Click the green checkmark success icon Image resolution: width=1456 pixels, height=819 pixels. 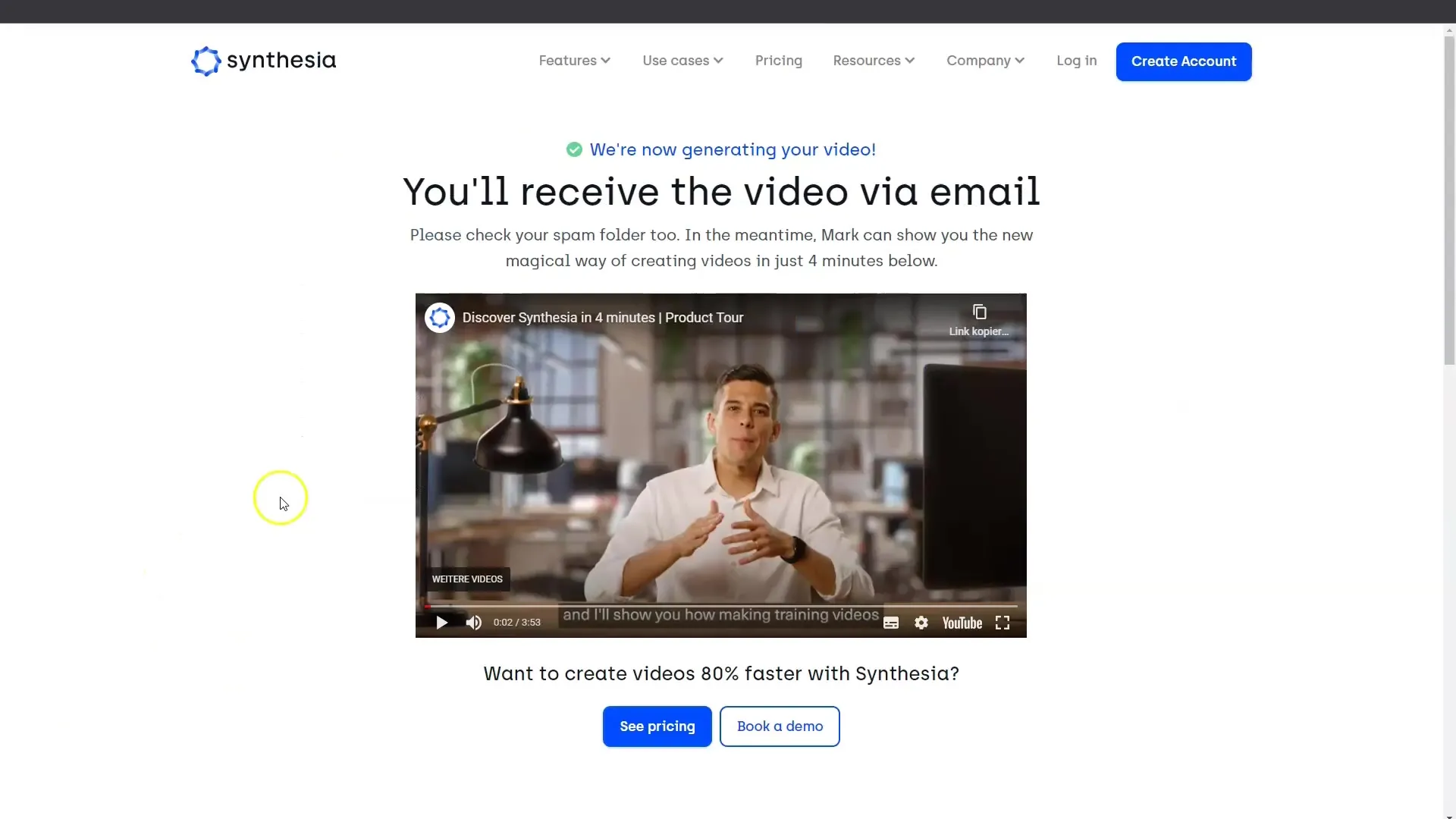tap(573, 149)
